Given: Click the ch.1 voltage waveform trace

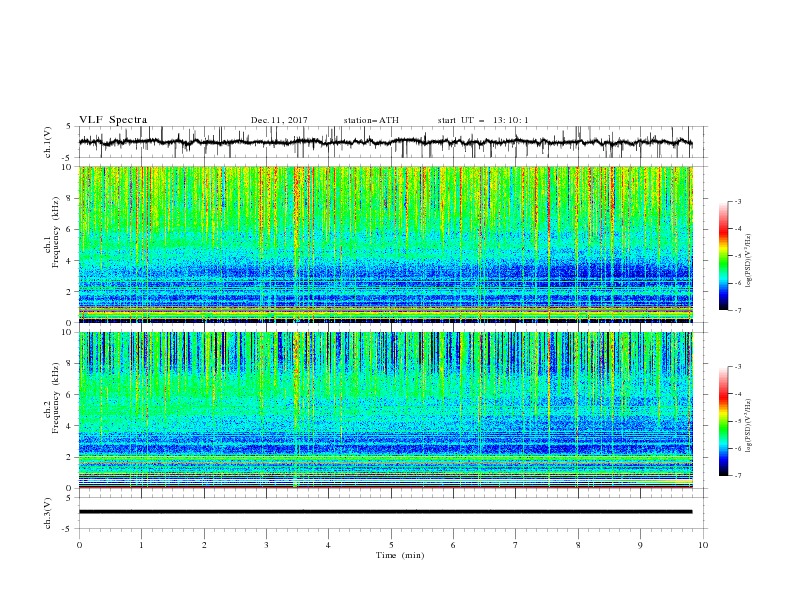Looking at the screenshot, I should [x=385, y=142].
